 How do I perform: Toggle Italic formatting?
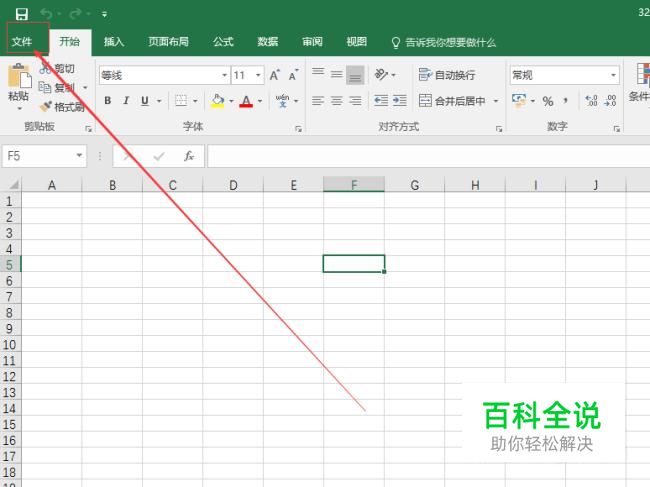coord(126,101)
